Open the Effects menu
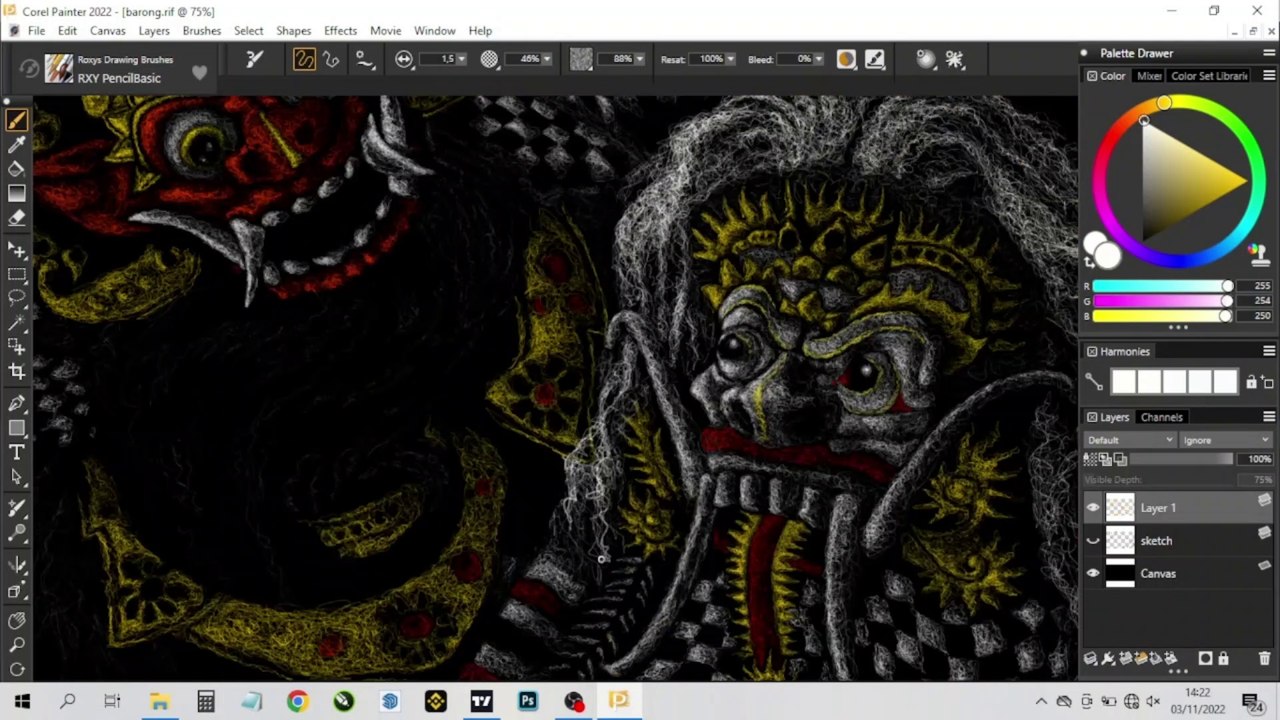1280x720 pixels. (x=340, y=31)
